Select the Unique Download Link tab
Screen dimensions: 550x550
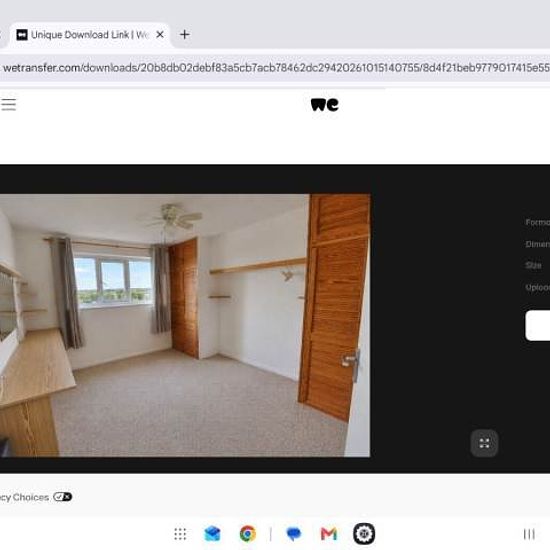click(x=89, y=35)
